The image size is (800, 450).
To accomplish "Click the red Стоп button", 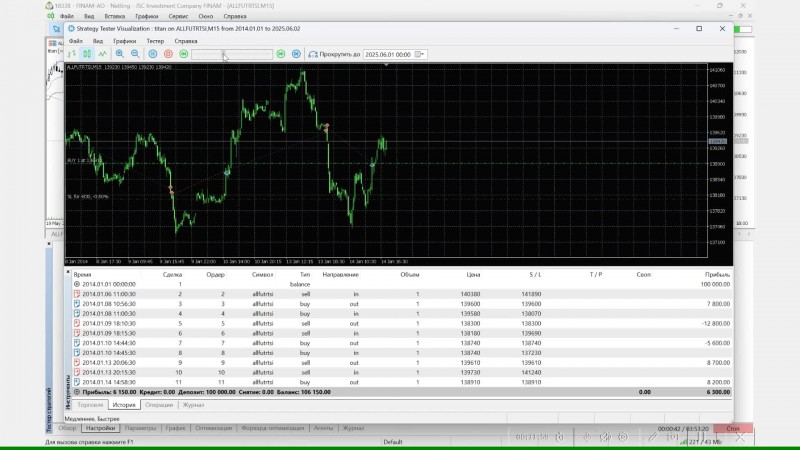I will click(733, 428).
